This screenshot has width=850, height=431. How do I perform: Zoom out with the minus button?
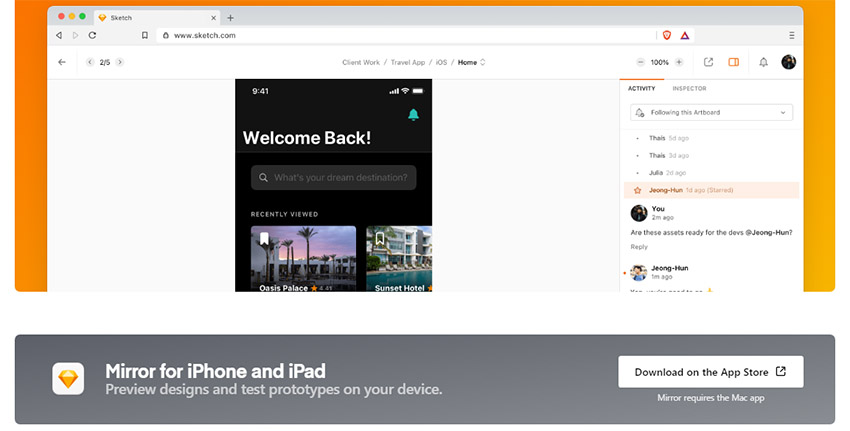click(640, 62)
